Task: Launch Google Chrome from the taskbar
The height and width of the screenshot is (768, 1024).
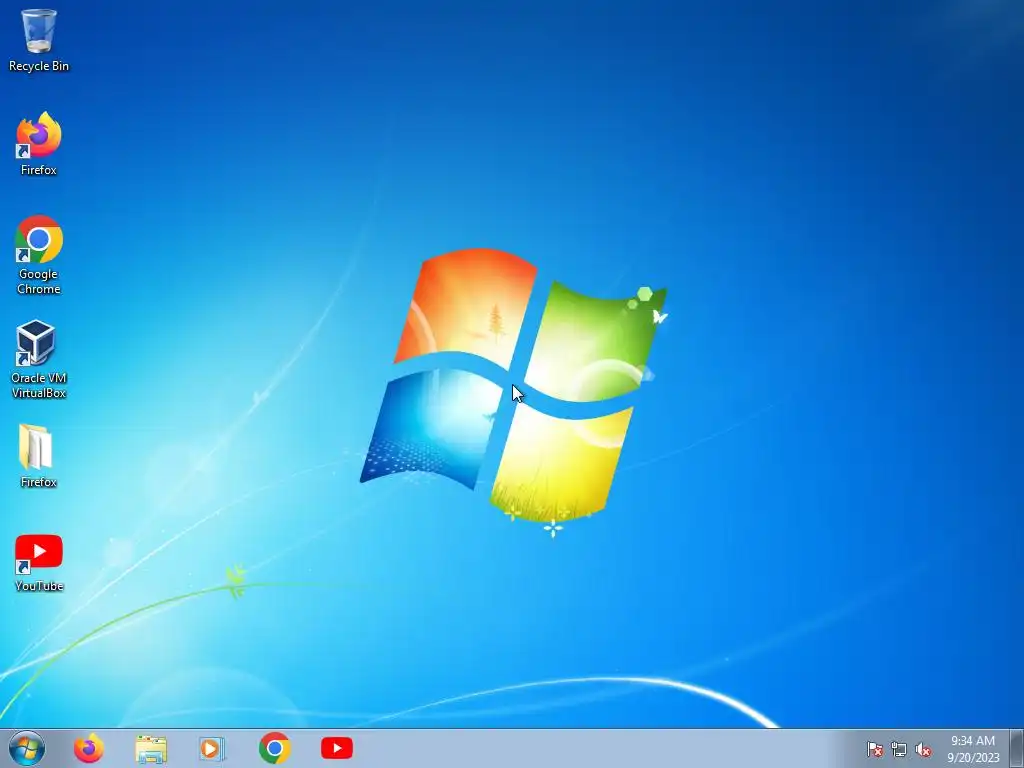Action: tap(274, 748)
